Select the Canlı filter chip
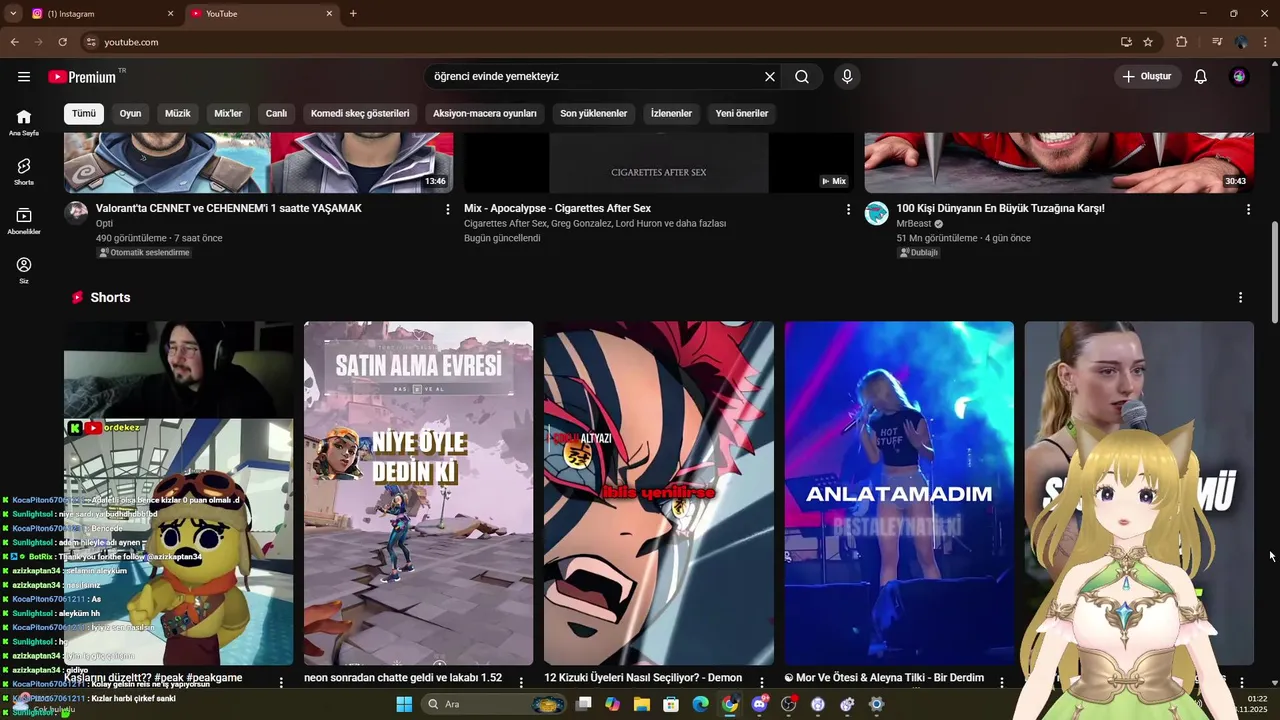Image resolution: width=1280 pixels, height=720 pixels. point(276,113)
